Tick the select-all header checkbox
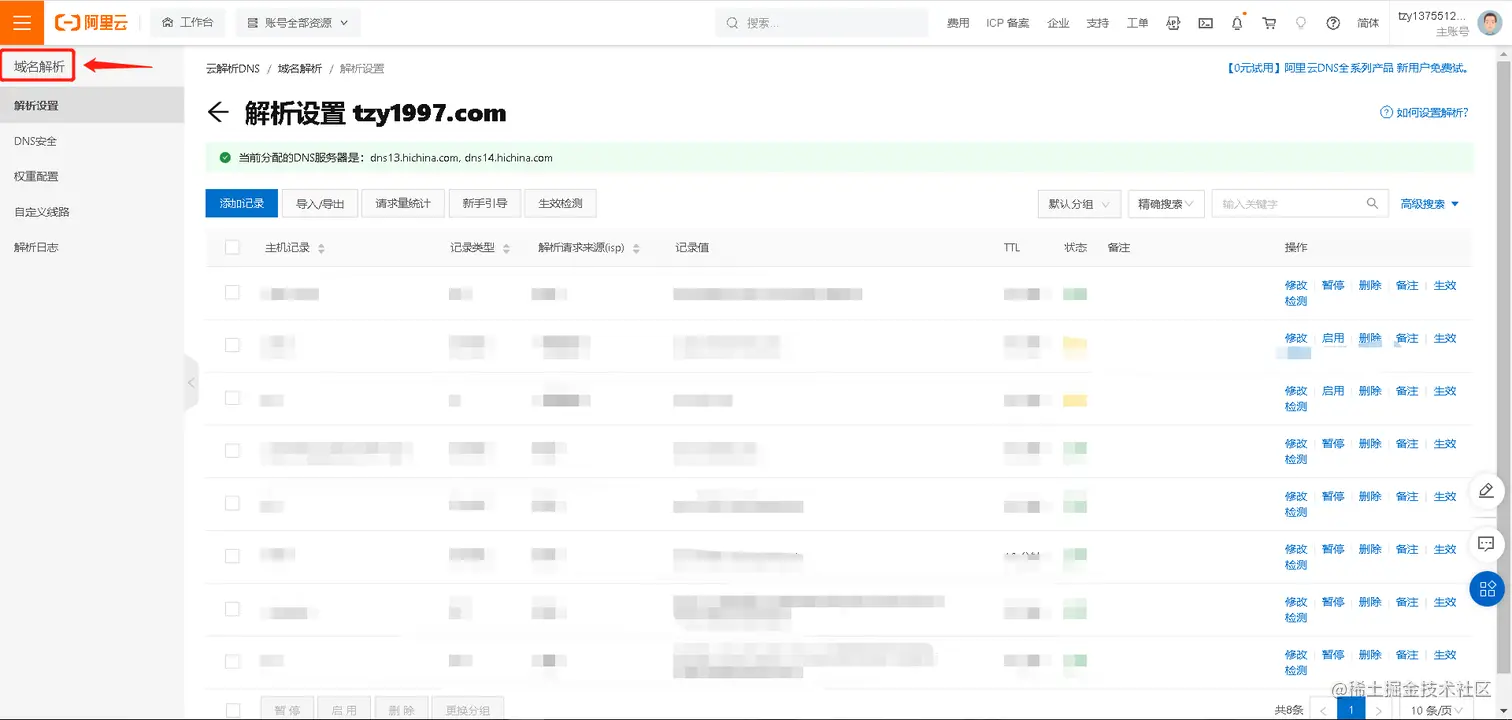The image size is (1512, 720). 232,247
